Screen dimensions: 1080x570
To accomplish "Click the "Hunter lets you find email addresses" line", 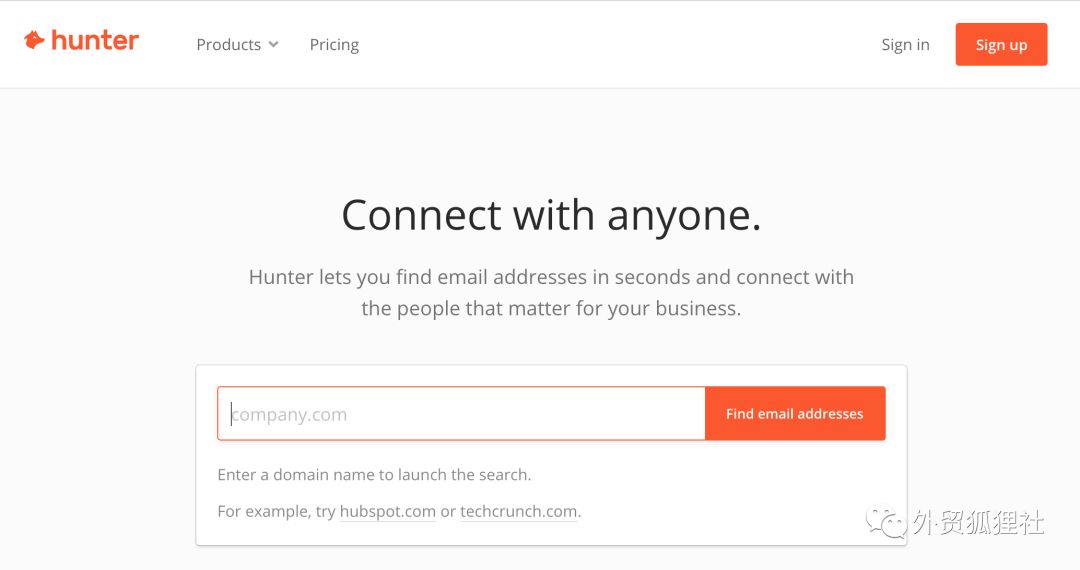I will pyautogui.click(x=551, y=277).
